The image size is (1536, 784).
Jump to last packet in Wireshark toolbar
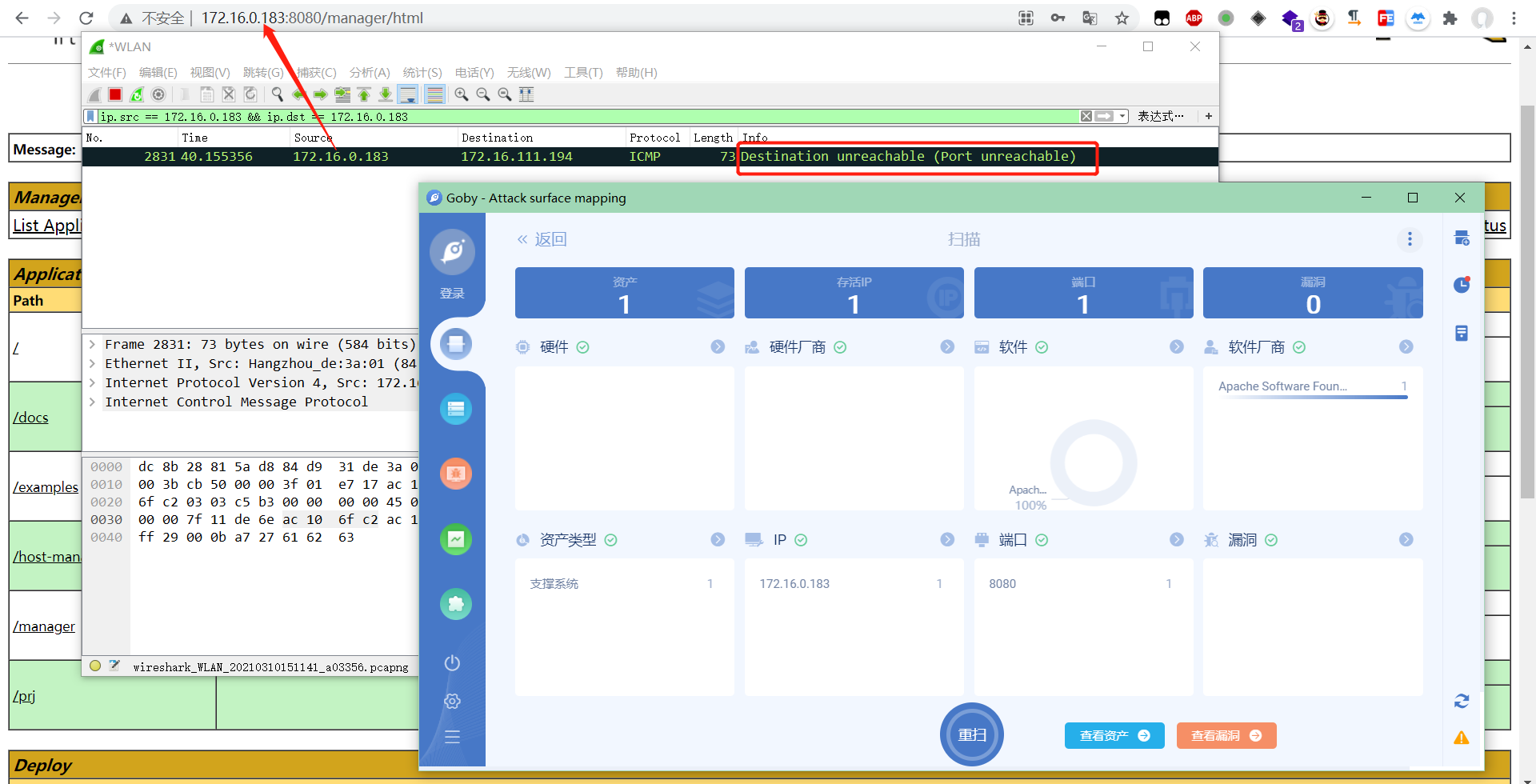[386, 94]
